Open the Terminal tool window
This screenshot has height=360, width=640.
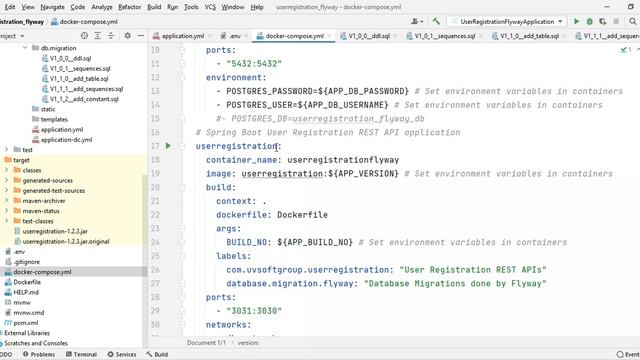[81, 354]
